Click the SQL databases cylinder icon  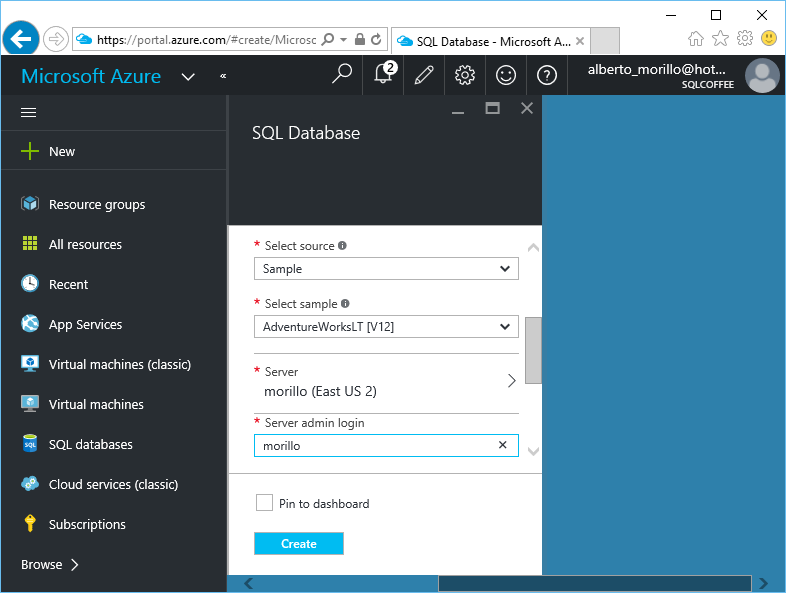pos(30,444)
